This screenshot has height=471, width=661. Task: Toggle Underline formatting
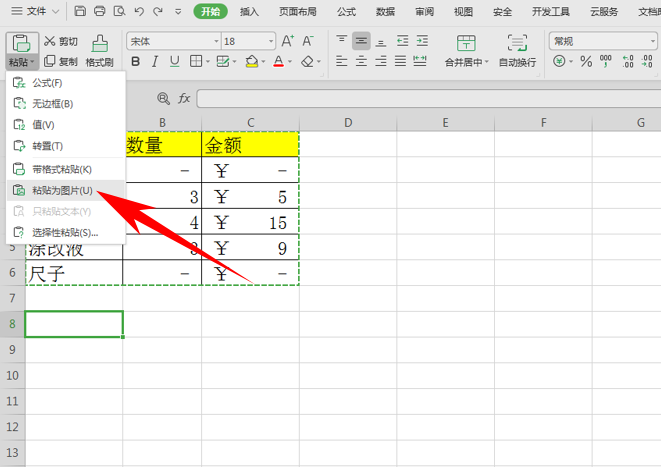(175, 62)
